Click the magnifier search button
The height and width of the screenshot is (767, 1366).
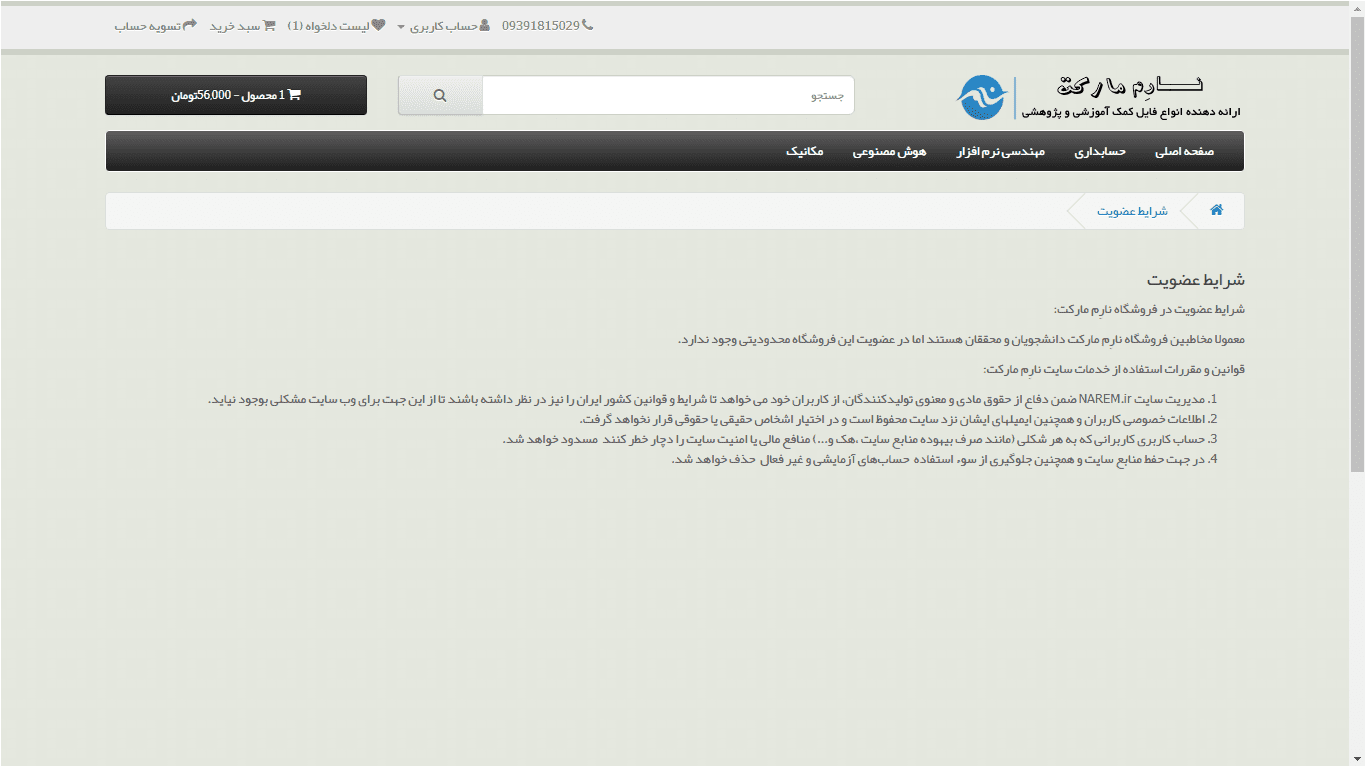440,95
